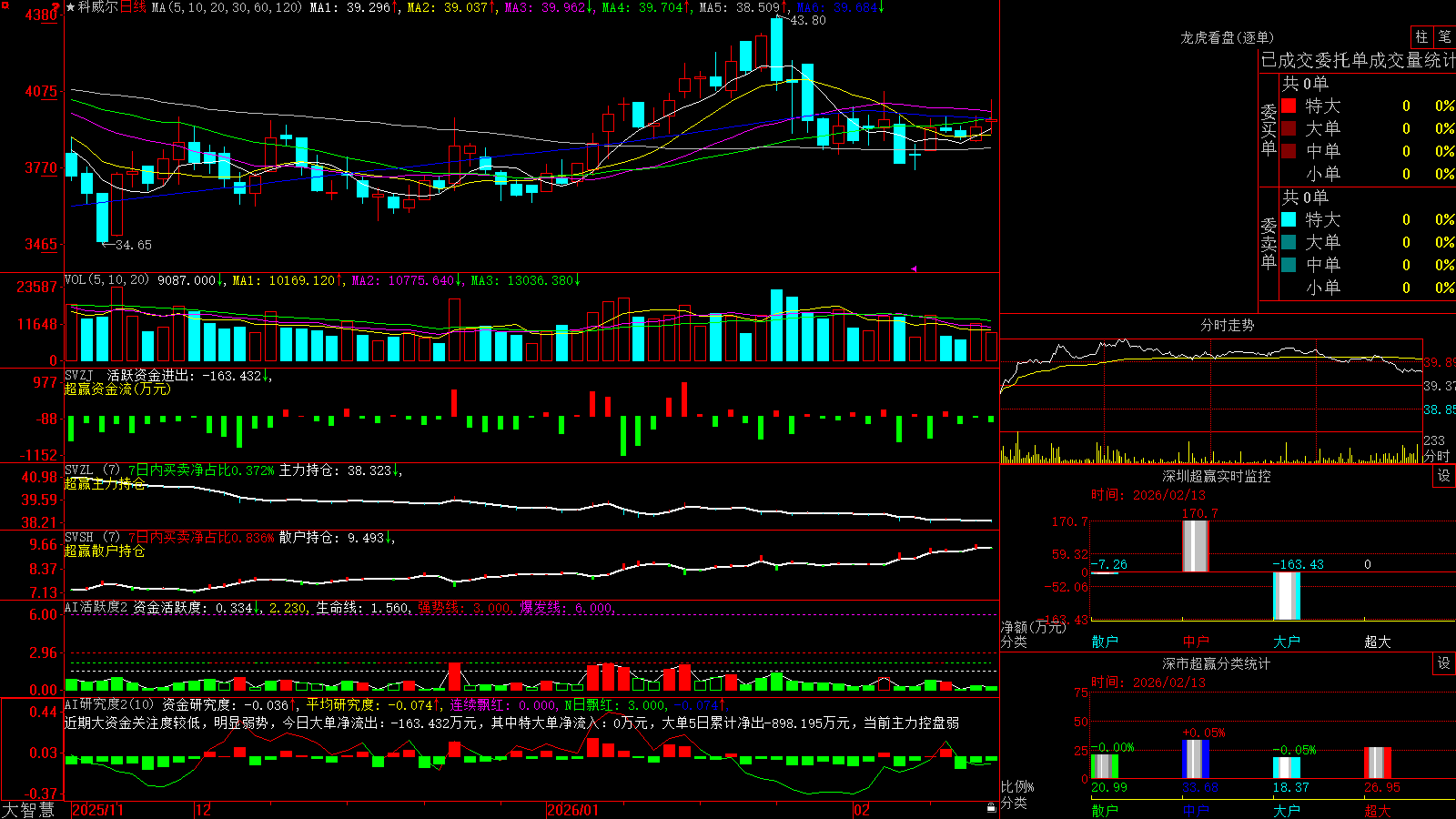
Task: Click the 分时走势 panel title
Action: 1227,325
